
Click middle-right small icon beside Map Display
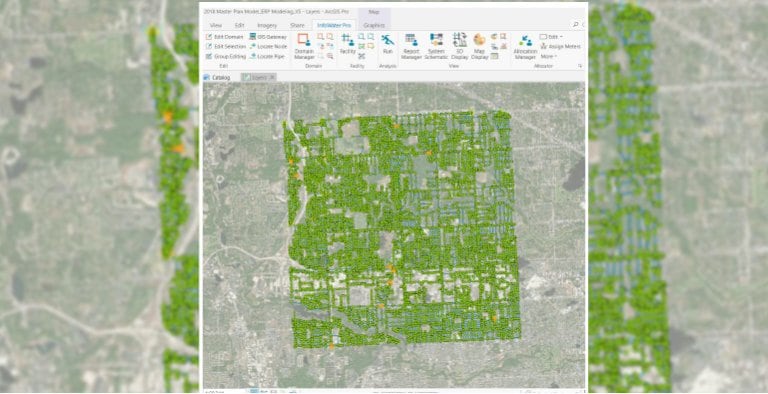point(504,47)
